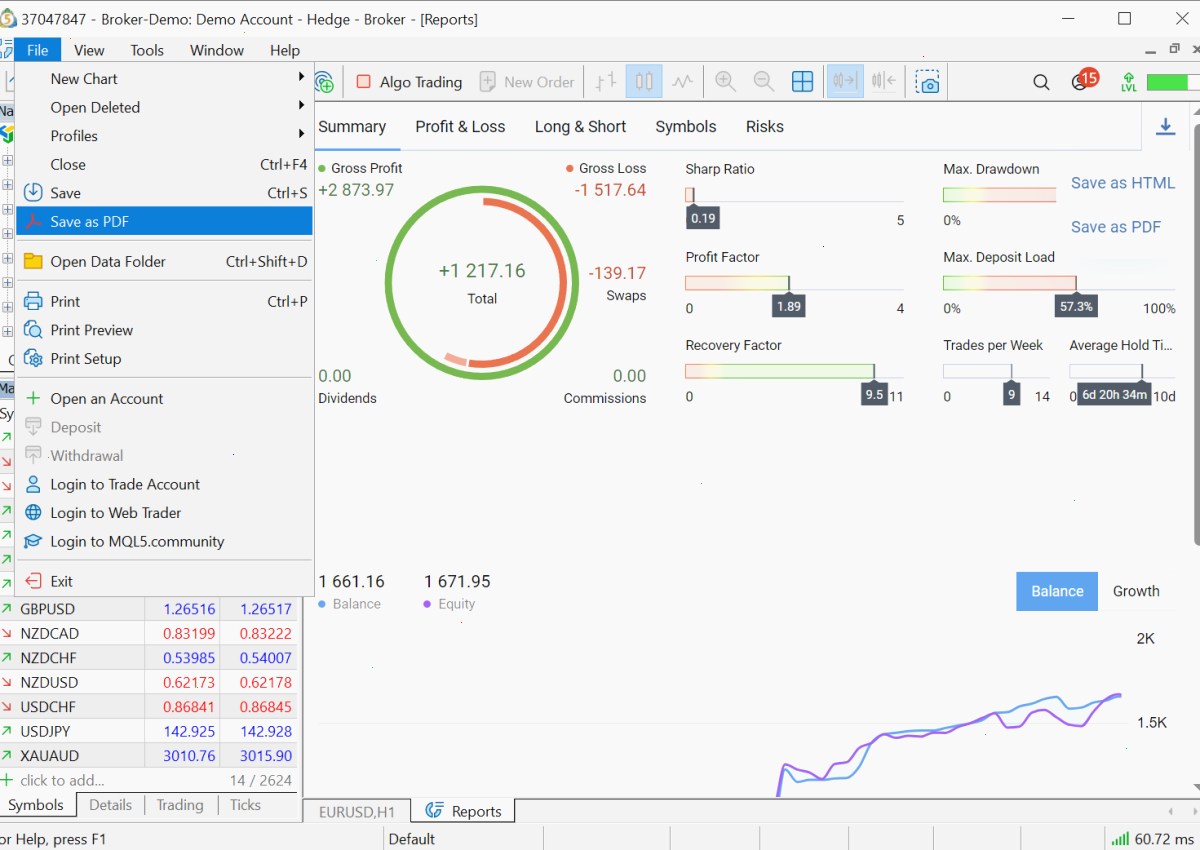Choose Login to Web Trader entry

(x=165, y=513)
